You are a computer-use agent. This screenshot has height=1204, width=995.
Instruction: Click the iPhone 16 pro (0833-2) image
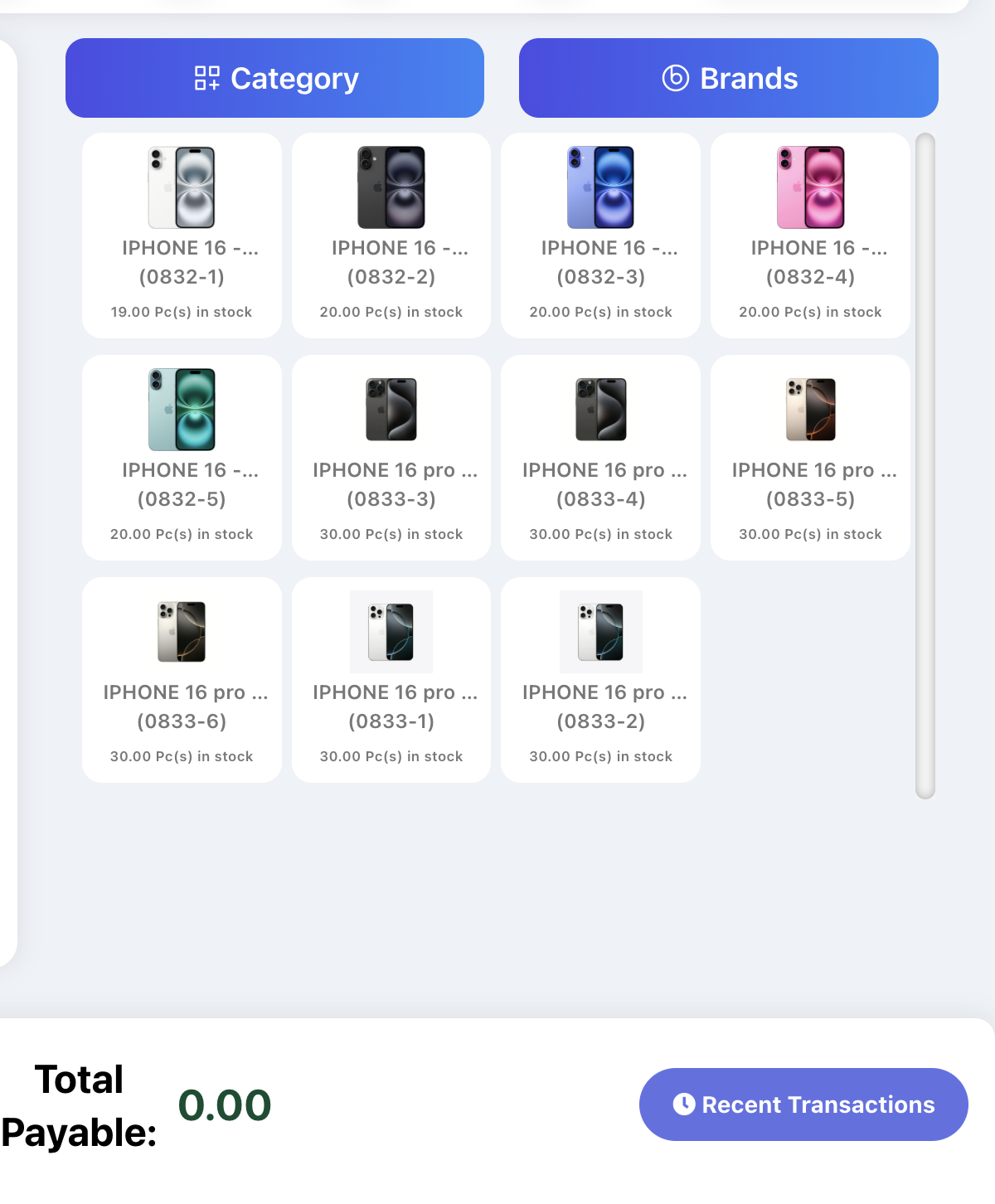[600, 632]
